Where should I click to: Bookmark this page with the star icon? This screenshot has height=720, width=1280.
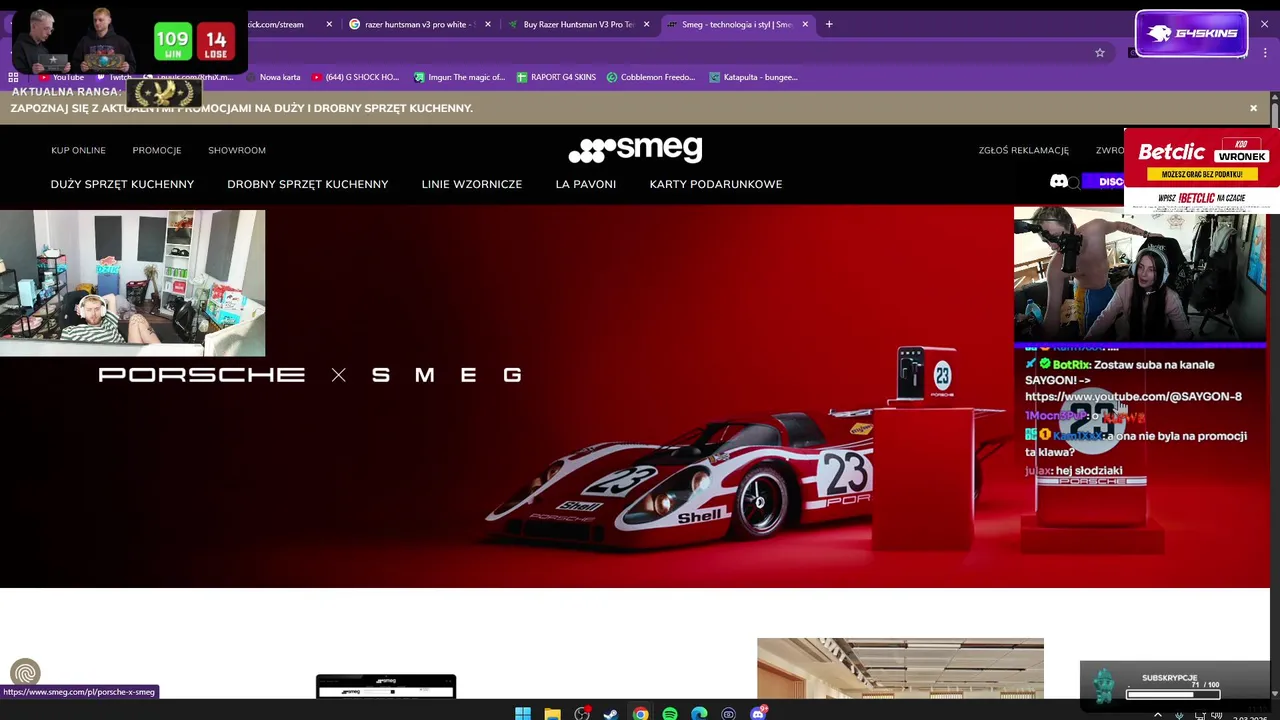[x=1100, y=53]
